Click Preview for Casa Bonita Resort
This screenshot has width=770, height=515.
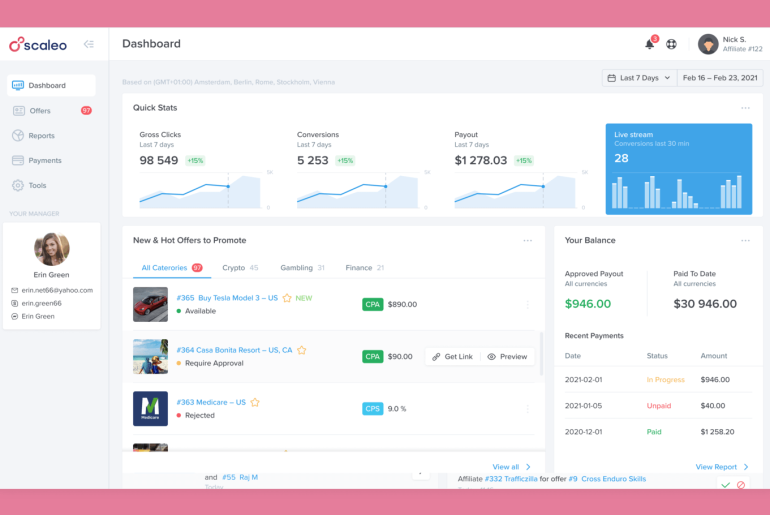pyautogui.click(x=507, y=357)
